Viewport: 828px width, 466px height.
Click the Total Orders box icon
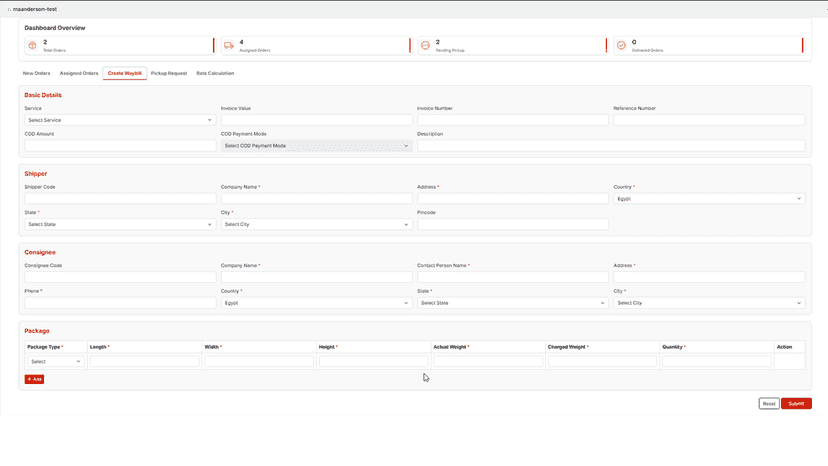coord(33,45)
